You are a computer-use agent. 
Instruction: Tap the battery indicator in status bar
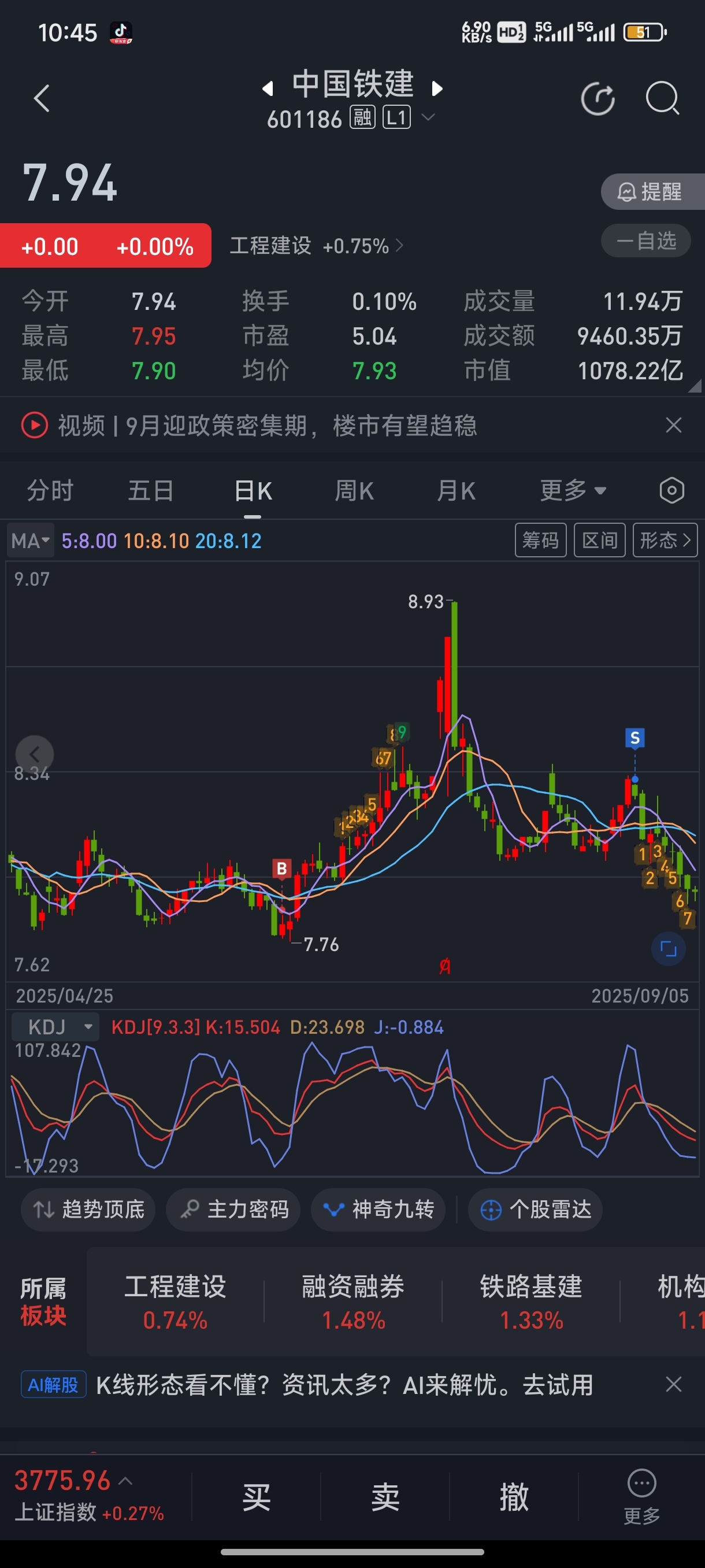[645, 32]
